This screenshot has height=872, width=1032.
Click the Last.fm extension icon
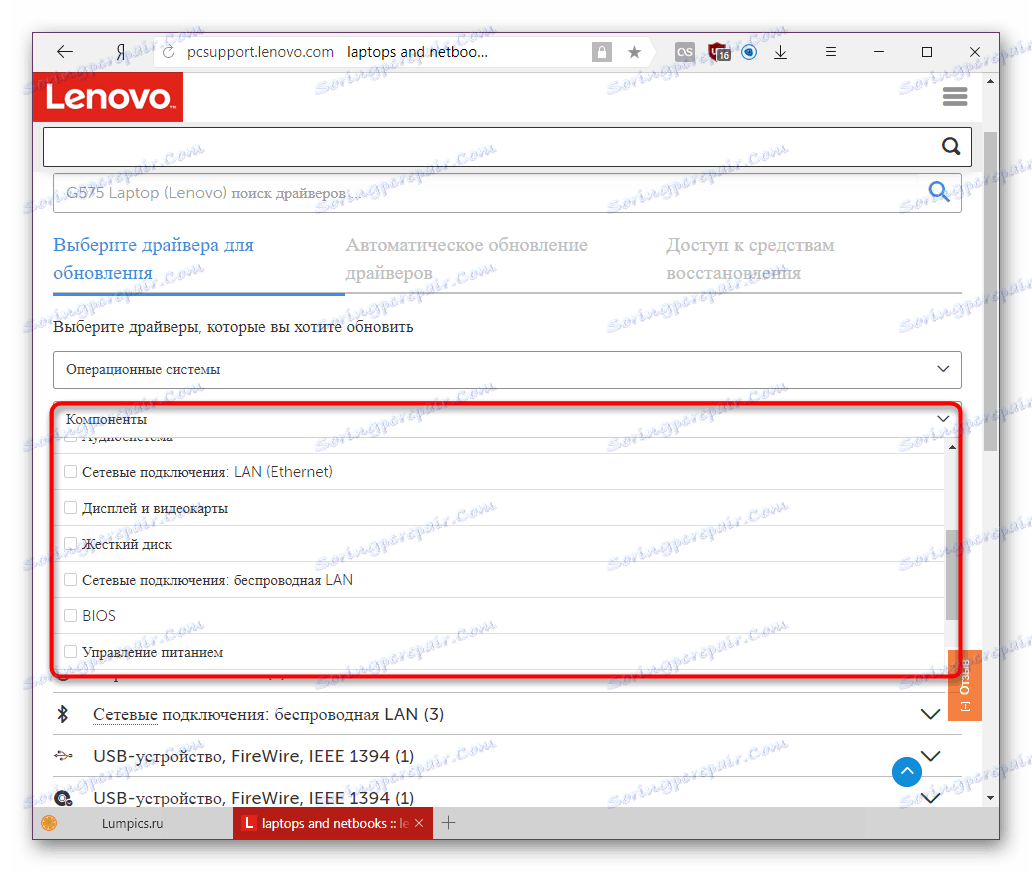click(x=685, y=51)
